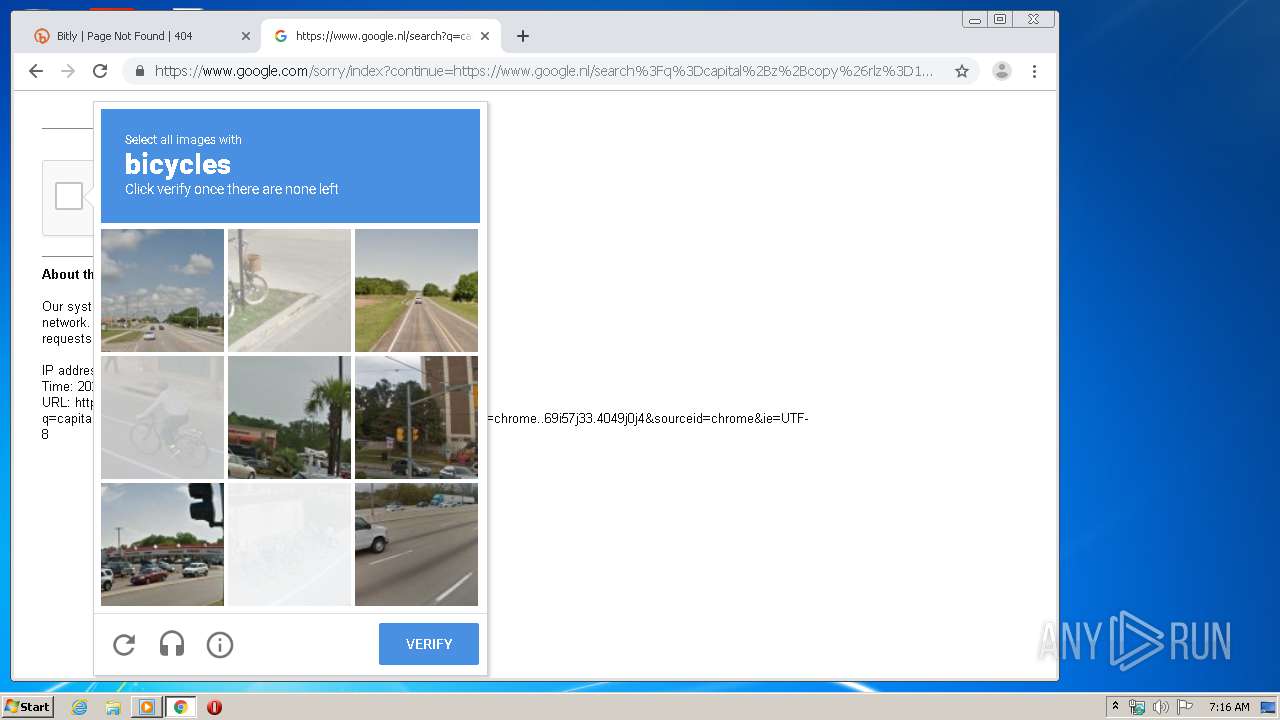Launch Internet Explorer from taskbar
Screen dimensions: 1280x720
pyautogui.click(x=80, y=707)
